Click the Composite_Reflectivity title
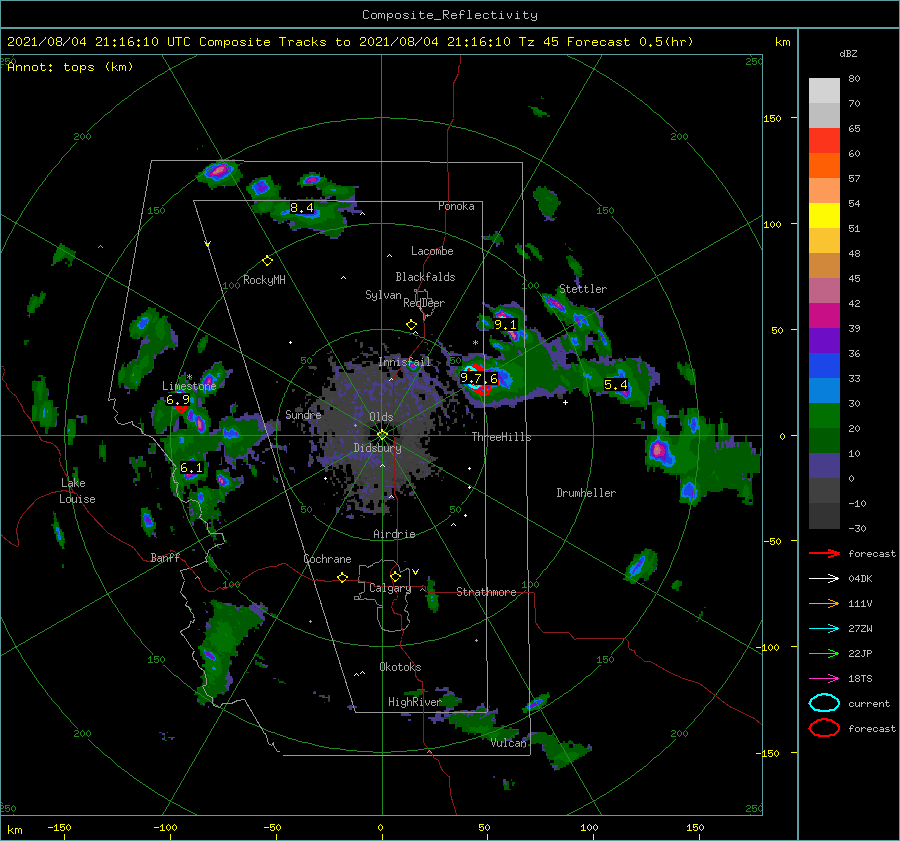The width and height of the screenshot is (900, 841). tap(450, 15)
